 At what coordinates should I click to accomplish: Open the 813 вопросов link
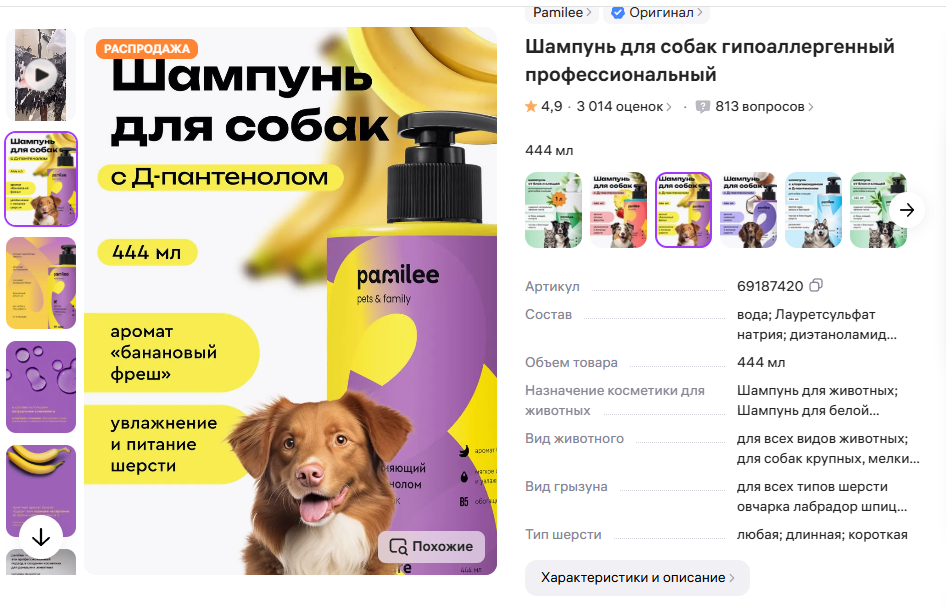764,107
